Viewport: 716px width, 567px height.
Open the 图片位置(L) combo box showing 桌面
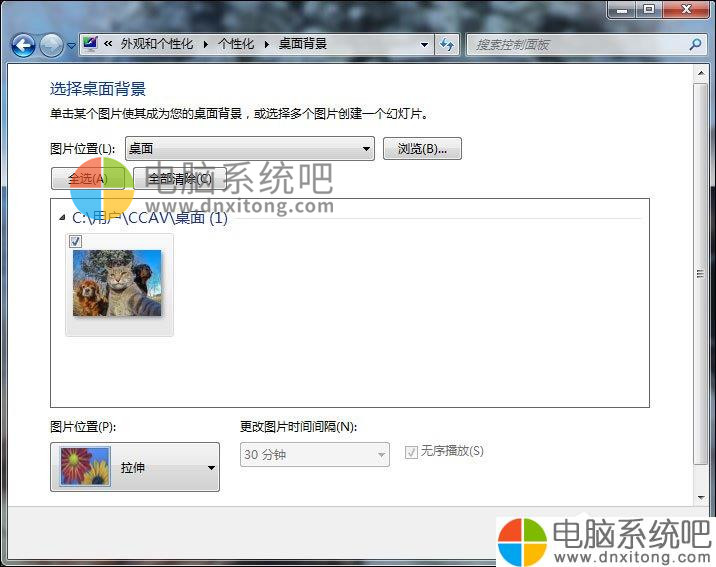(250, 148)
